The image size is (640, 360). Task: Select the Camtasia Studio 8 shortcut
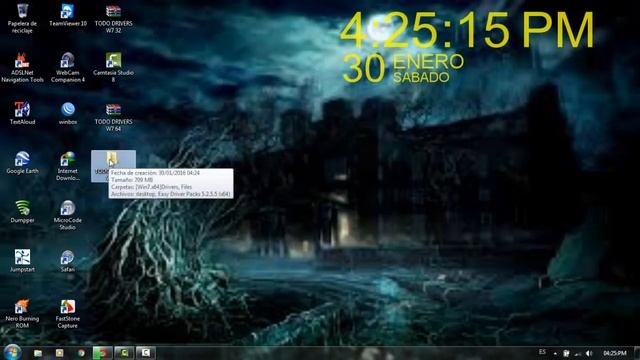coord(113,68)
